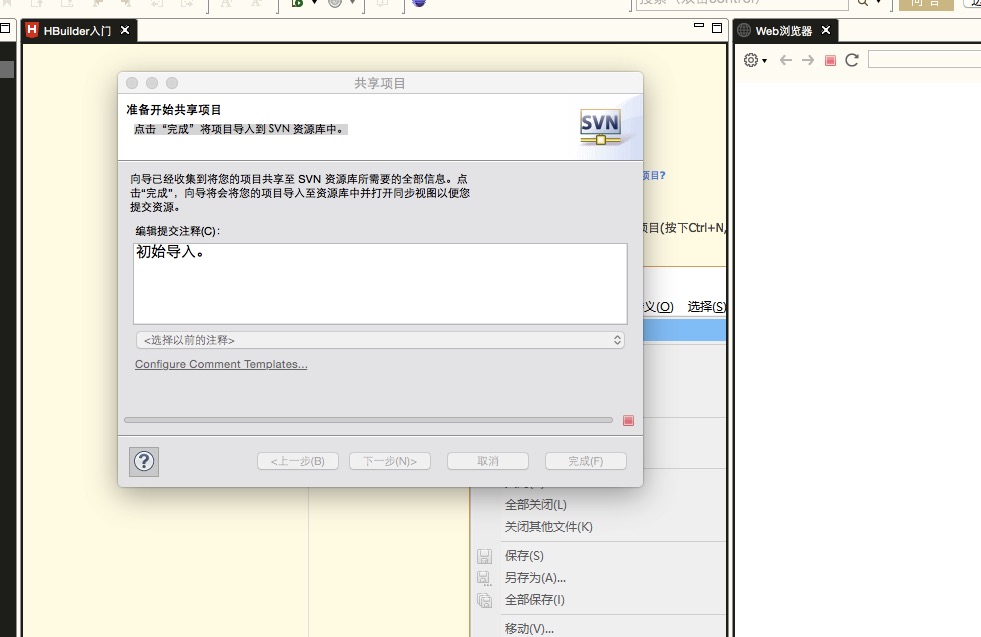
Task: Switch to the Web浏览器 tab
Action: point(776,31)
